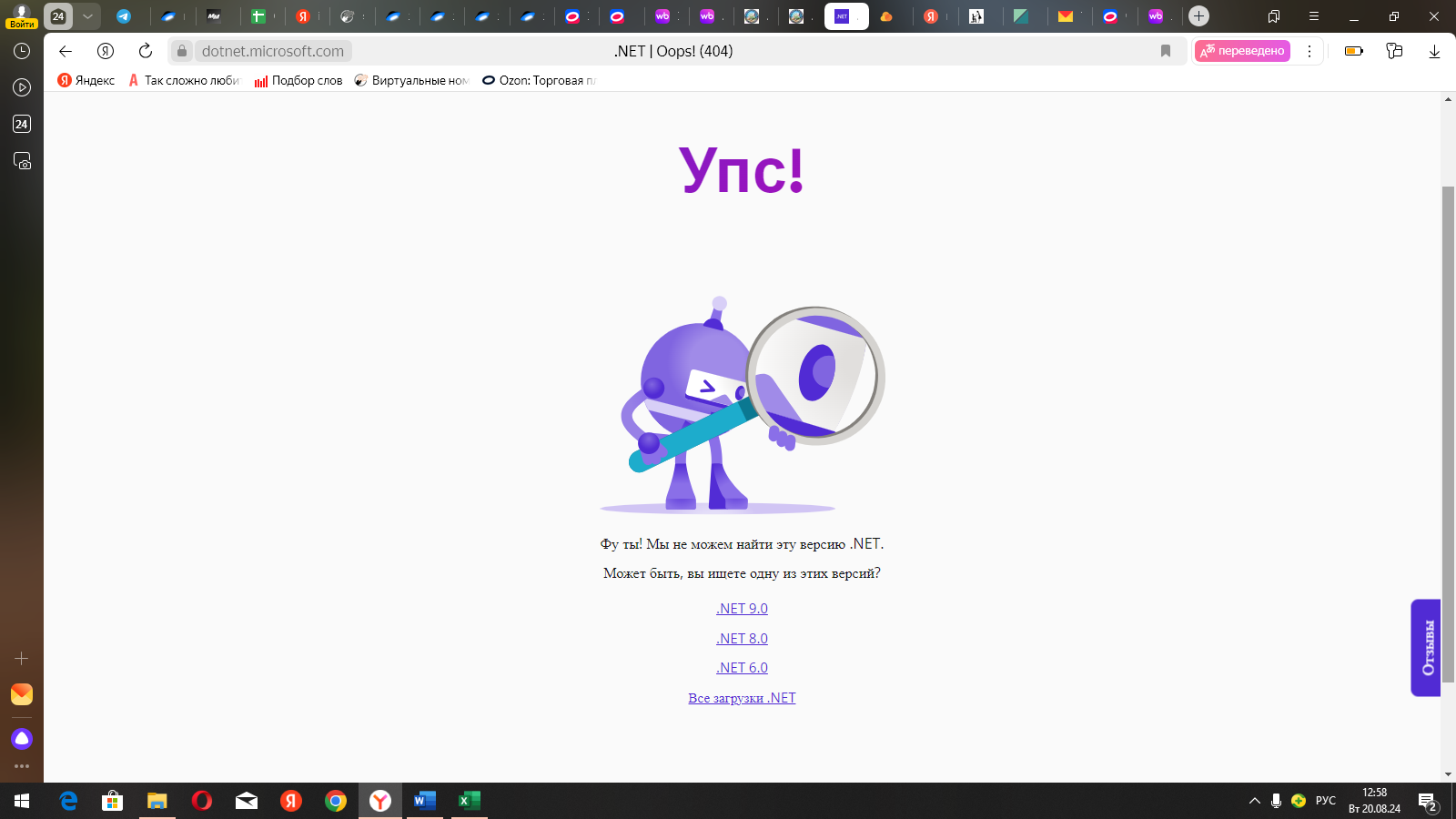Switch to Excel on the taskbar
This screenshot has width=1456, height=819.
click(470, 801)
